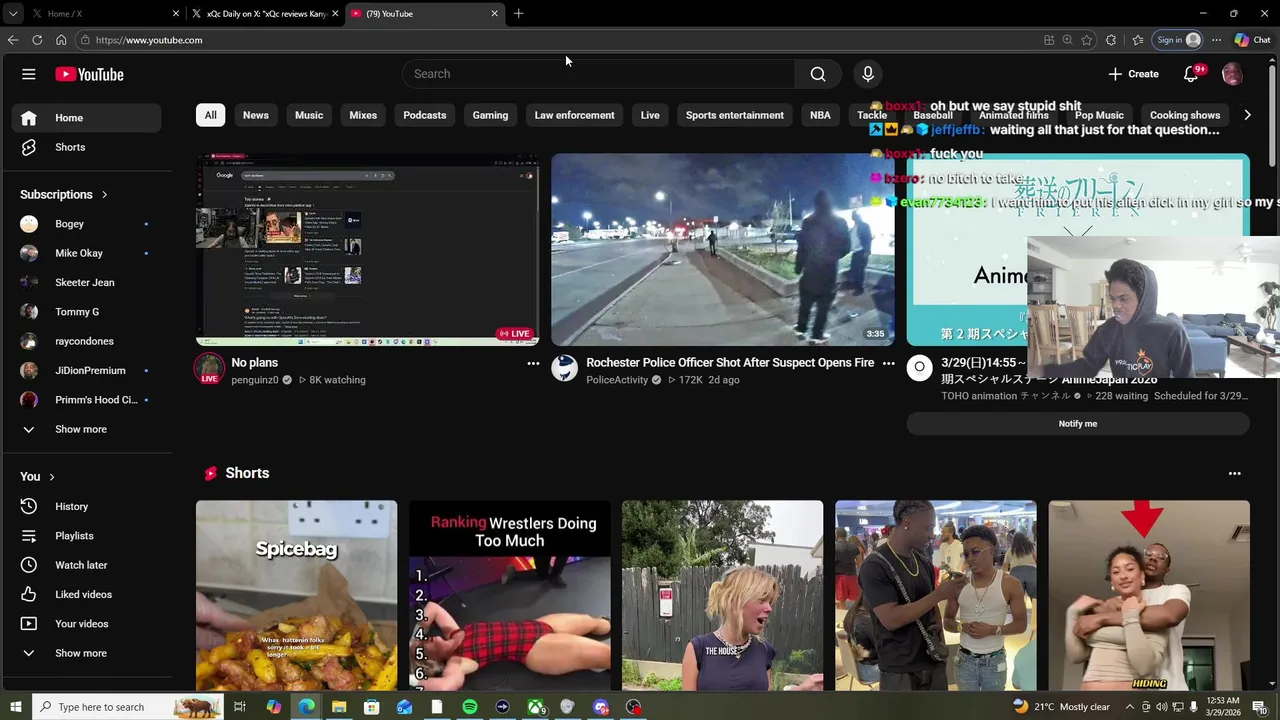Open the Skeeter Jean channel subscription
The image size is (1280, 720).
click(86, 282)
